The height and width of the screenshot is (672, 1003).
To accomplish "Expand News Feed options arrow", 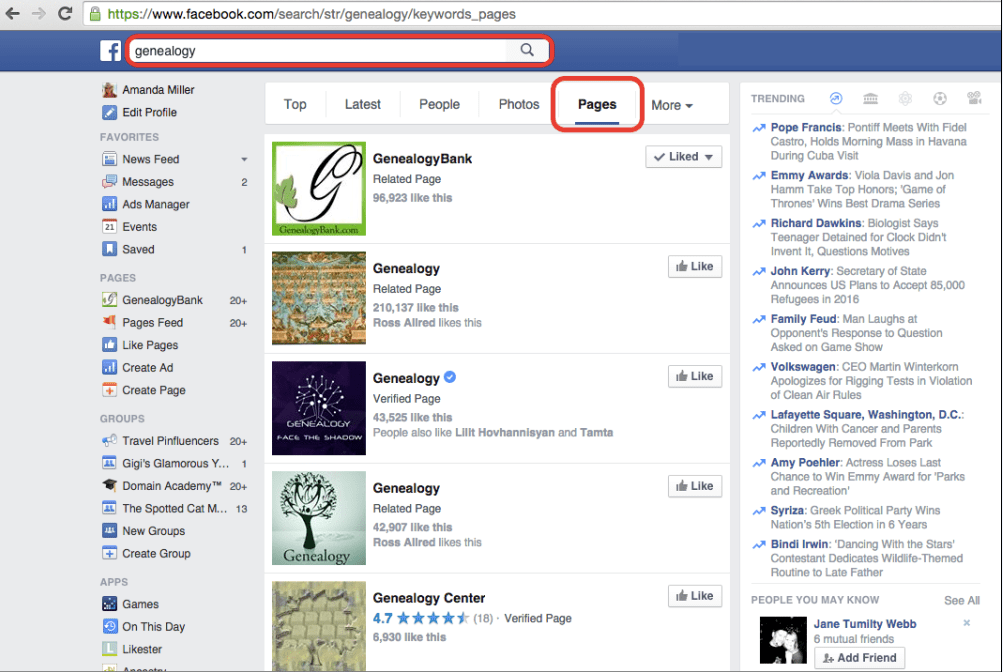I will (244, 159).
